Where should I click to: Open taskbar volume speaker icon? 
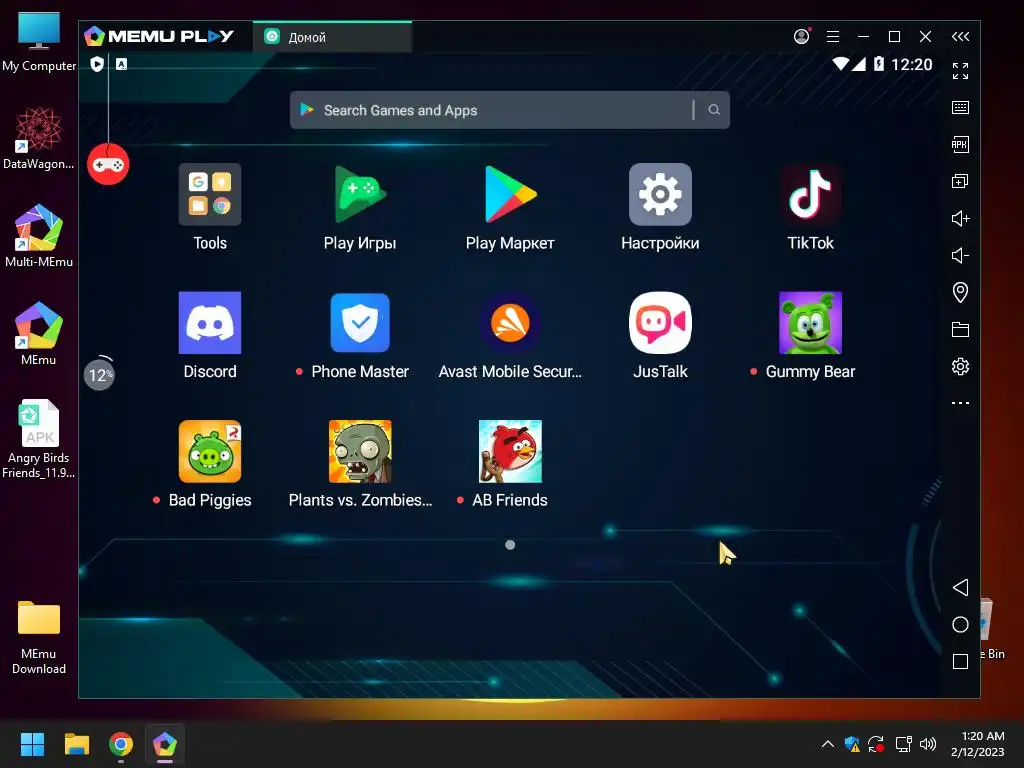pyautogui.click(x=927, y=744)
